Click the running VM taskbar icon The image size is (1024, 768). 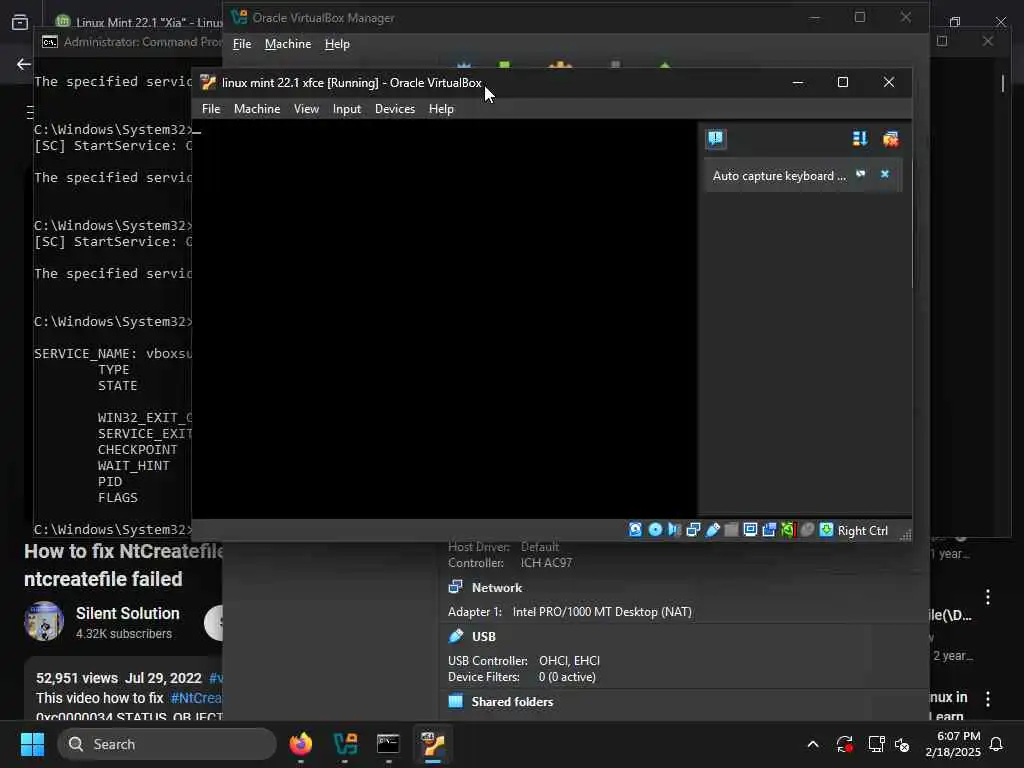coord(432,744)
